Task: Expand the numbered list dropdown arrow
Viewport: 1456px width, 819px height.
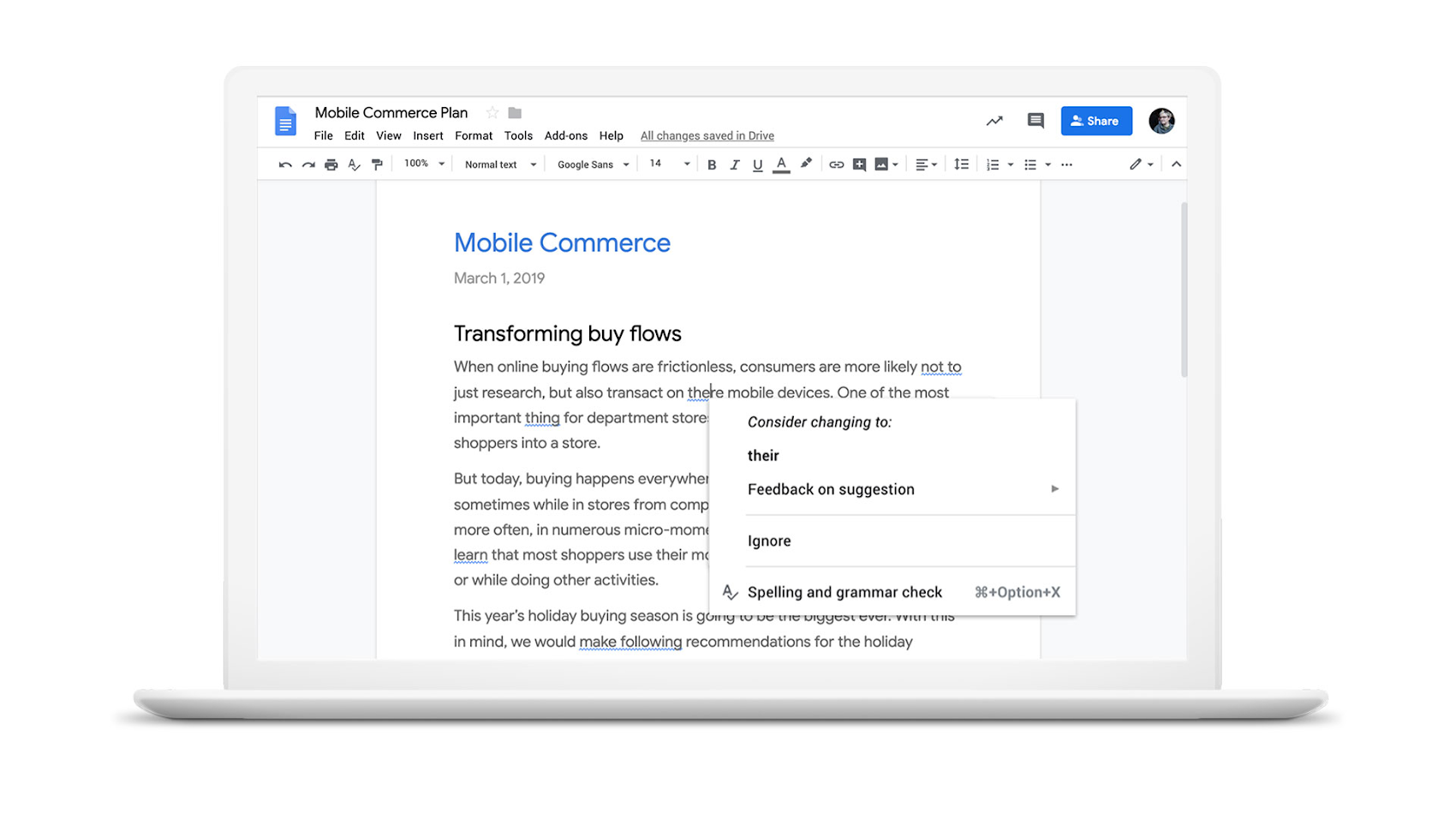Action: coord(1011,164)
